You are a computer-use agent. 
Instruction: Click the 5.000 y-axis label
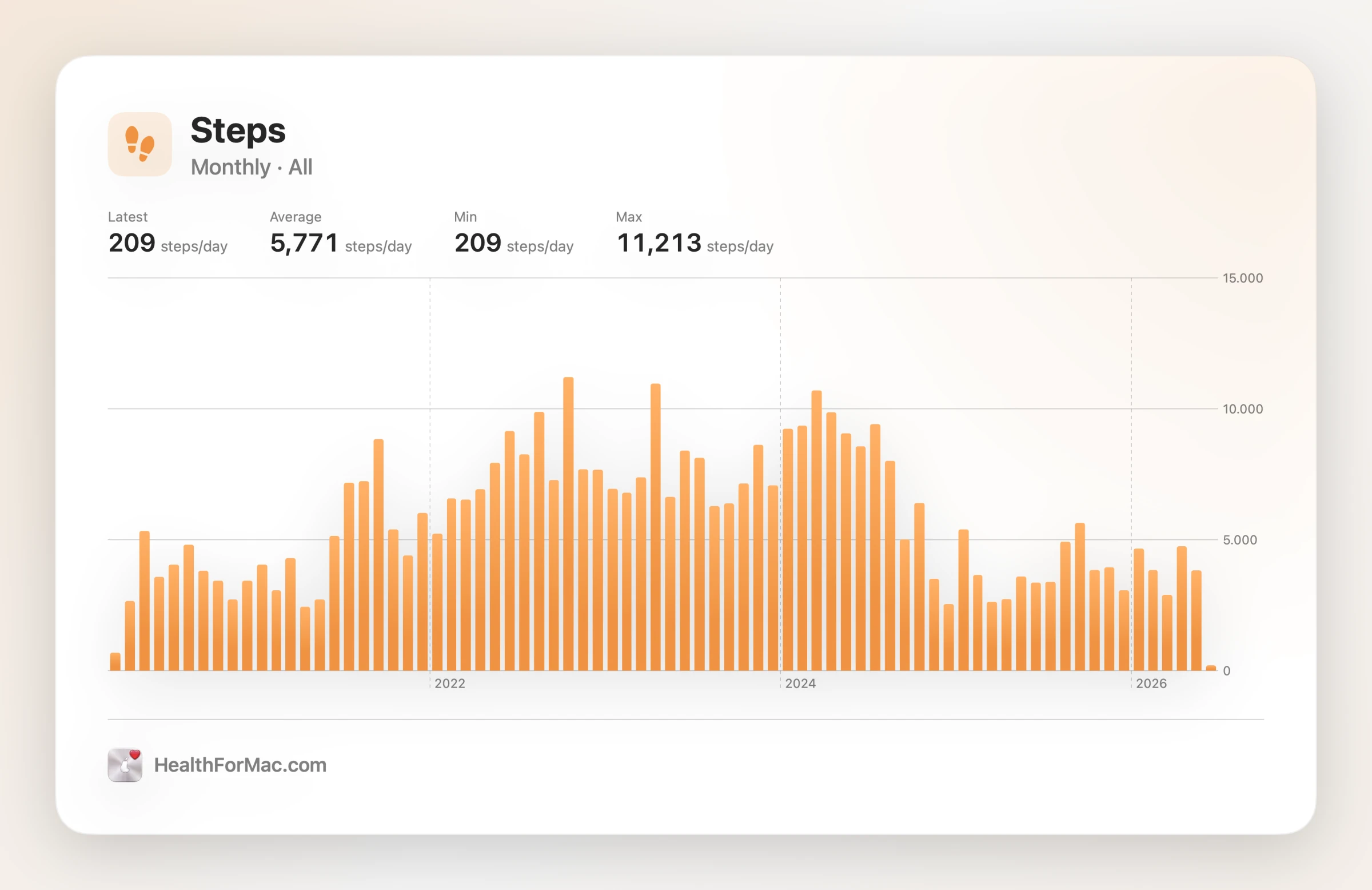point(1240,540)
